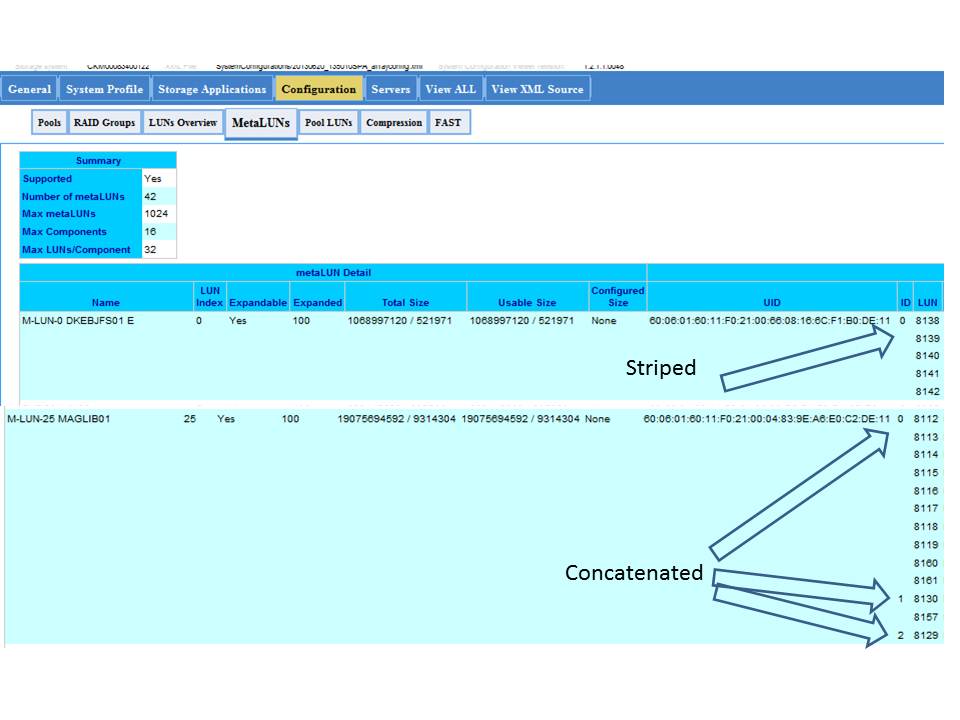Screen dimensions: 960x720
Task: Select Number of metaLUNs value 42
Action: [150, 197]
